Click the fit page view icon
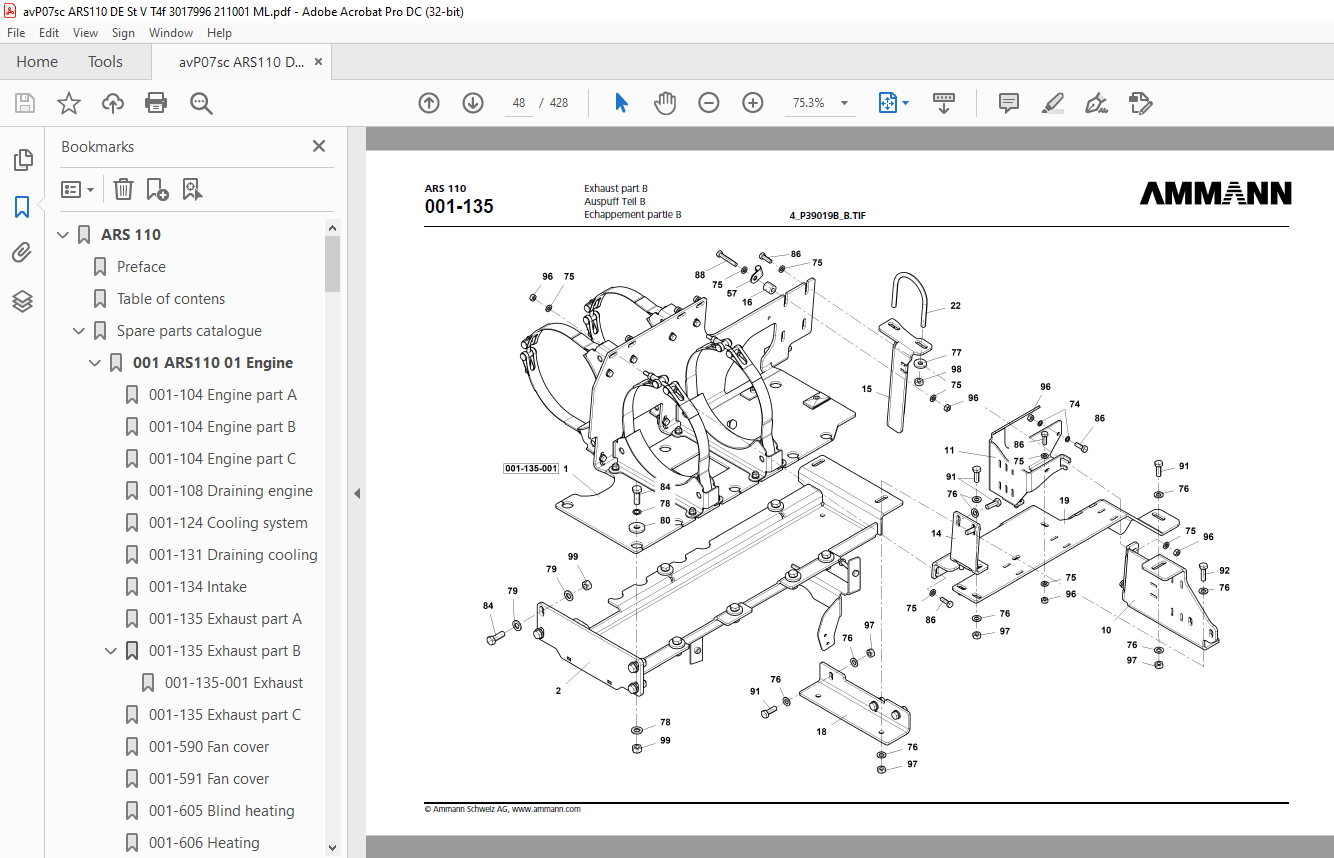 887,103
